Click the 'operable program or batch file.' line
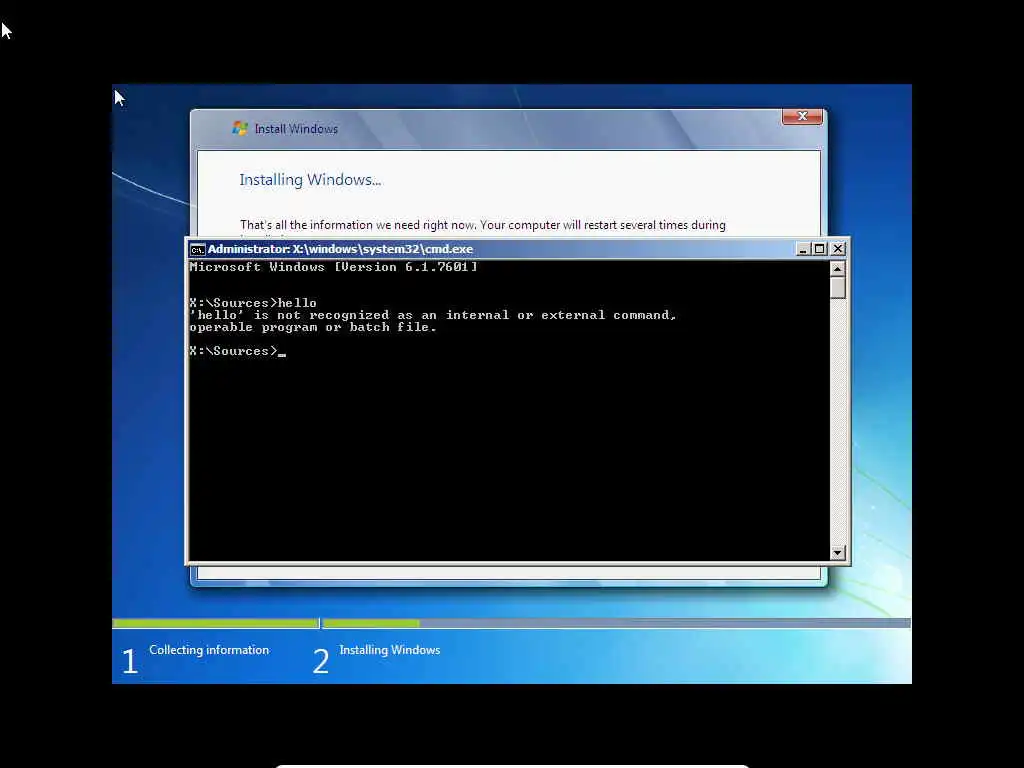This screenshot has height=768, width=1024. tap(313, 327)
